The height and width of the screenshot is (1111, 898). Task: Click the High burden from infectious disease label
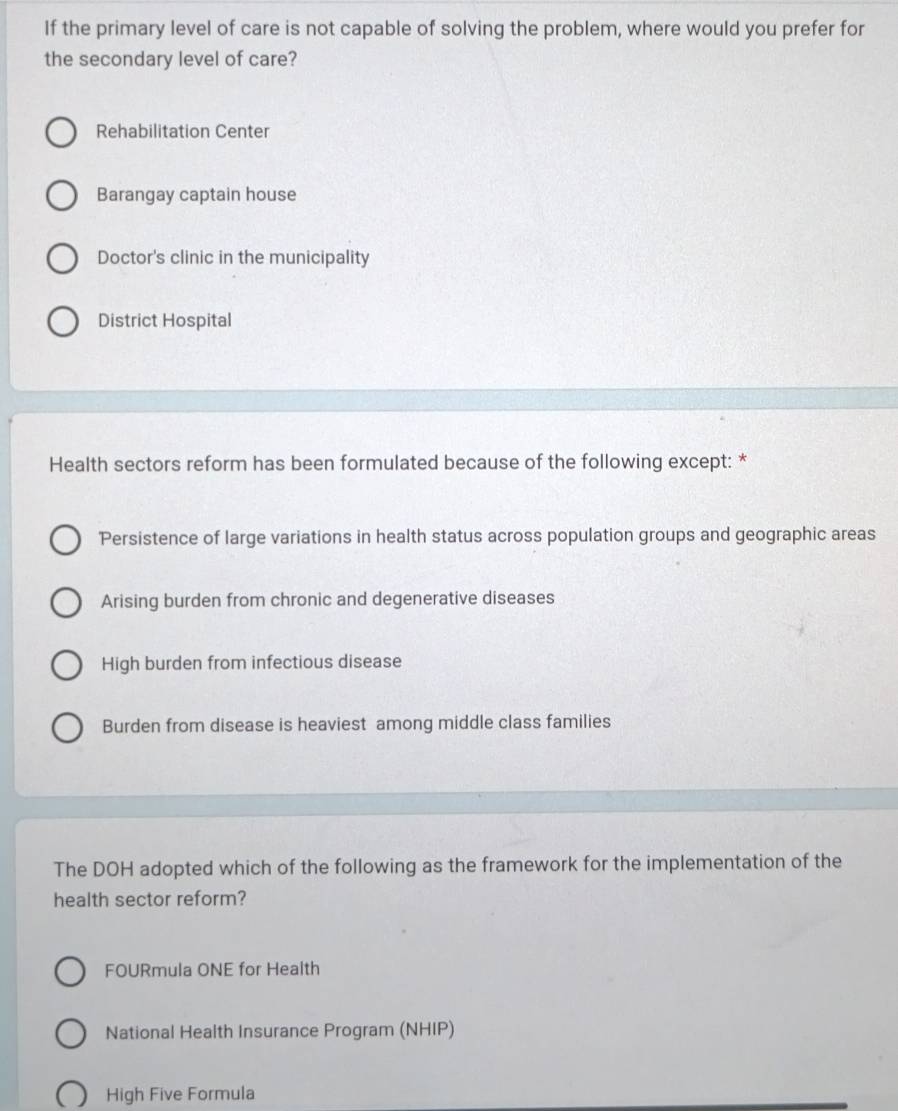pos(252,662)
